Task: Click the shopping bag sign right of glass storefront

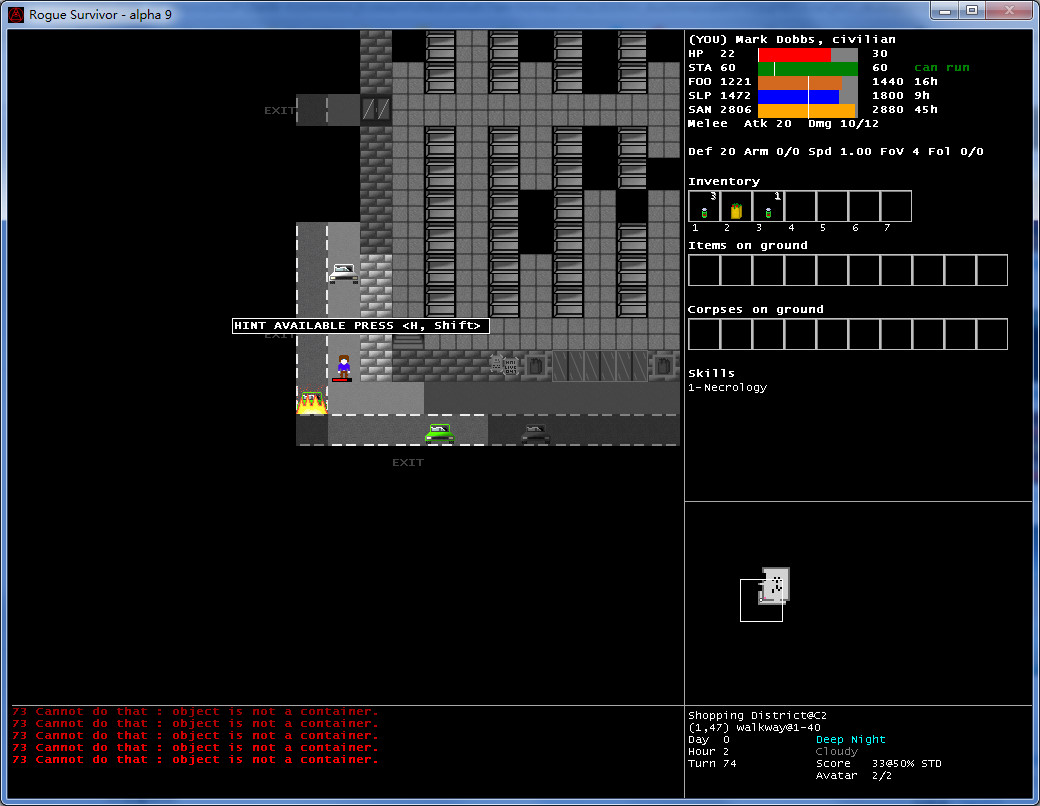Action: coord(663,366)
